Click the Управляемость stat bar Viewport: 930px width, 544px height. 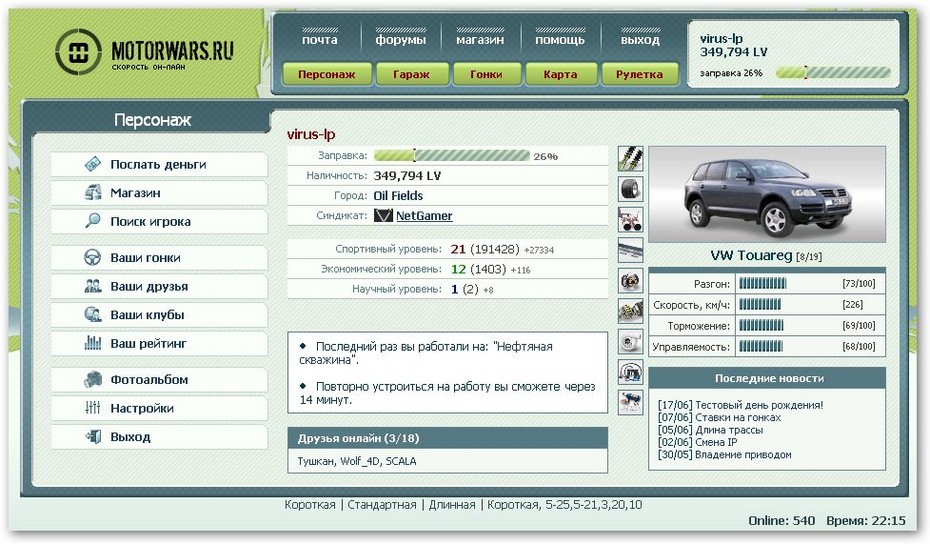pyautogui.click(x=761, y=346)
